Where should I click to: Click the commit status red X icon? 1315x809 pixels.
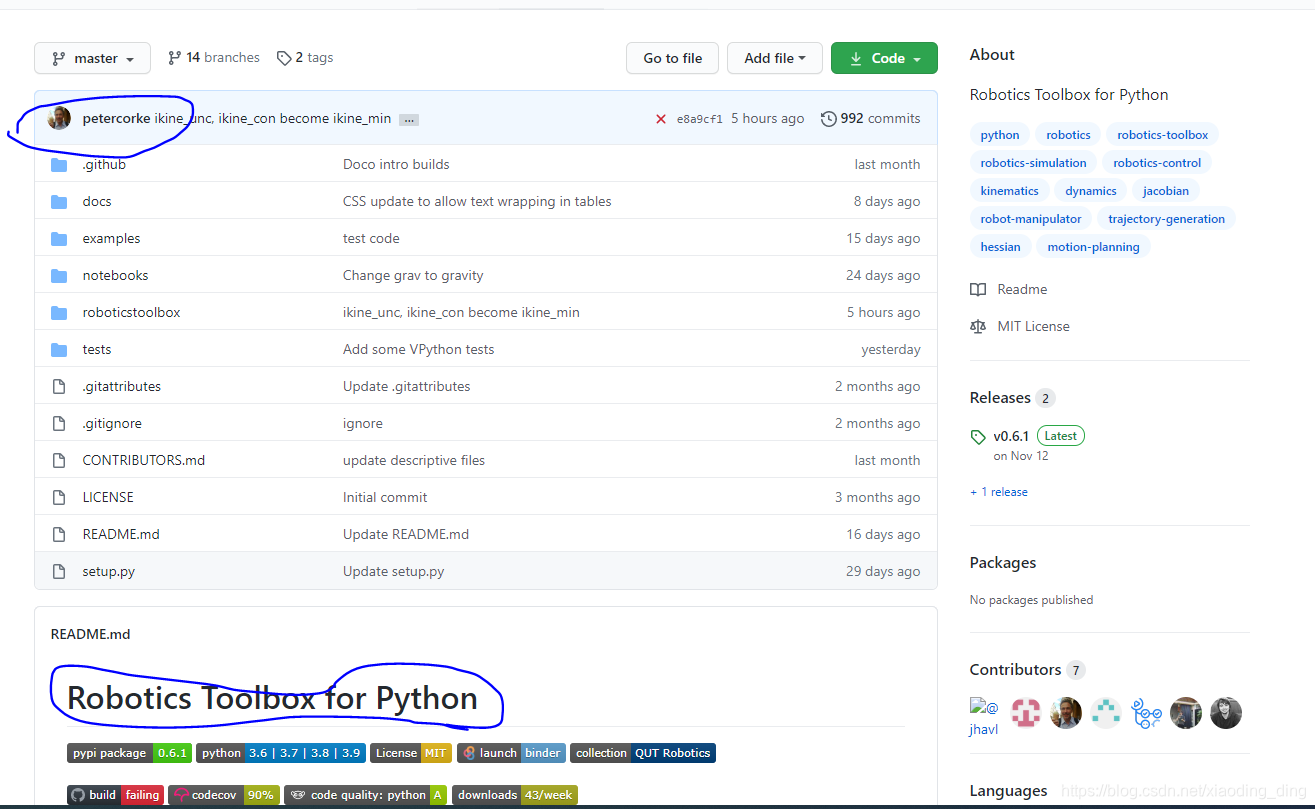(660, 117)
